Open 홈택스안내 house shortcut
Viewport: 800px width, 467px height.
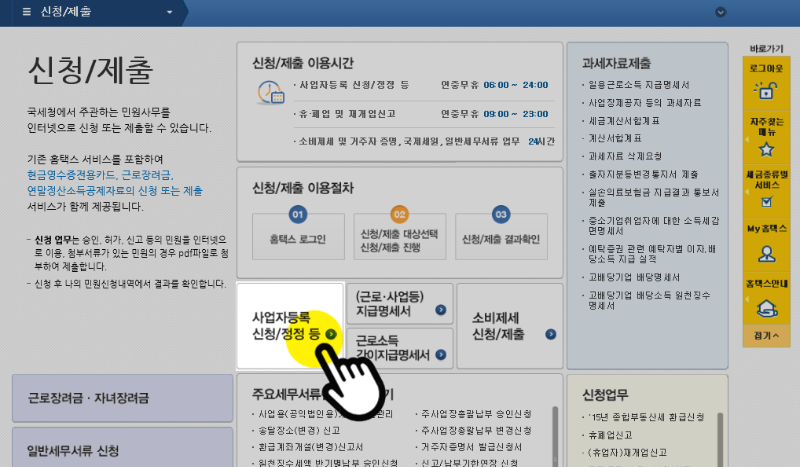(766, 300)
